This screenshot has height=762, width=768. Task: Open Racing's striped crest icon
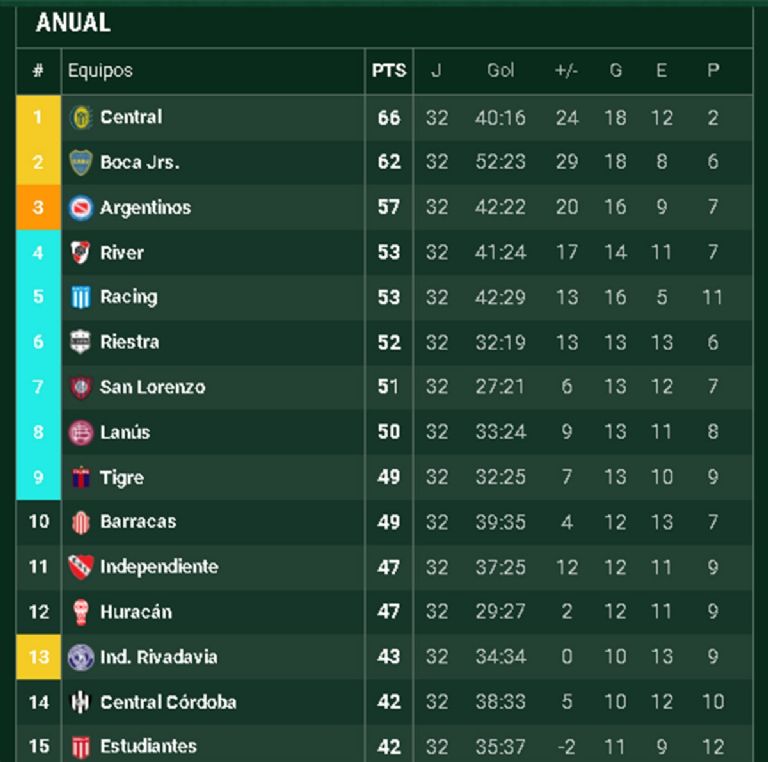coord(80,297)
